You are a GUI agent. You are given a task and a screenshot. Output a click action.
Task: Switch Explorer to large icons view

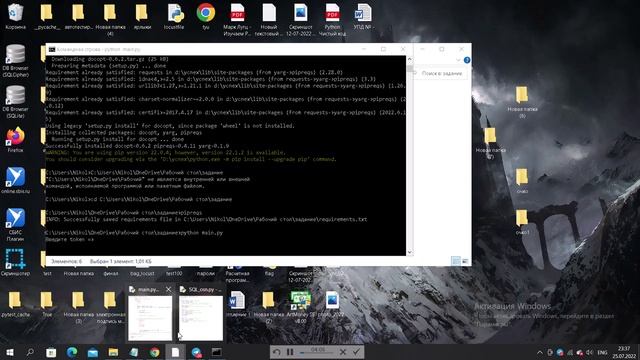point(465,261)
